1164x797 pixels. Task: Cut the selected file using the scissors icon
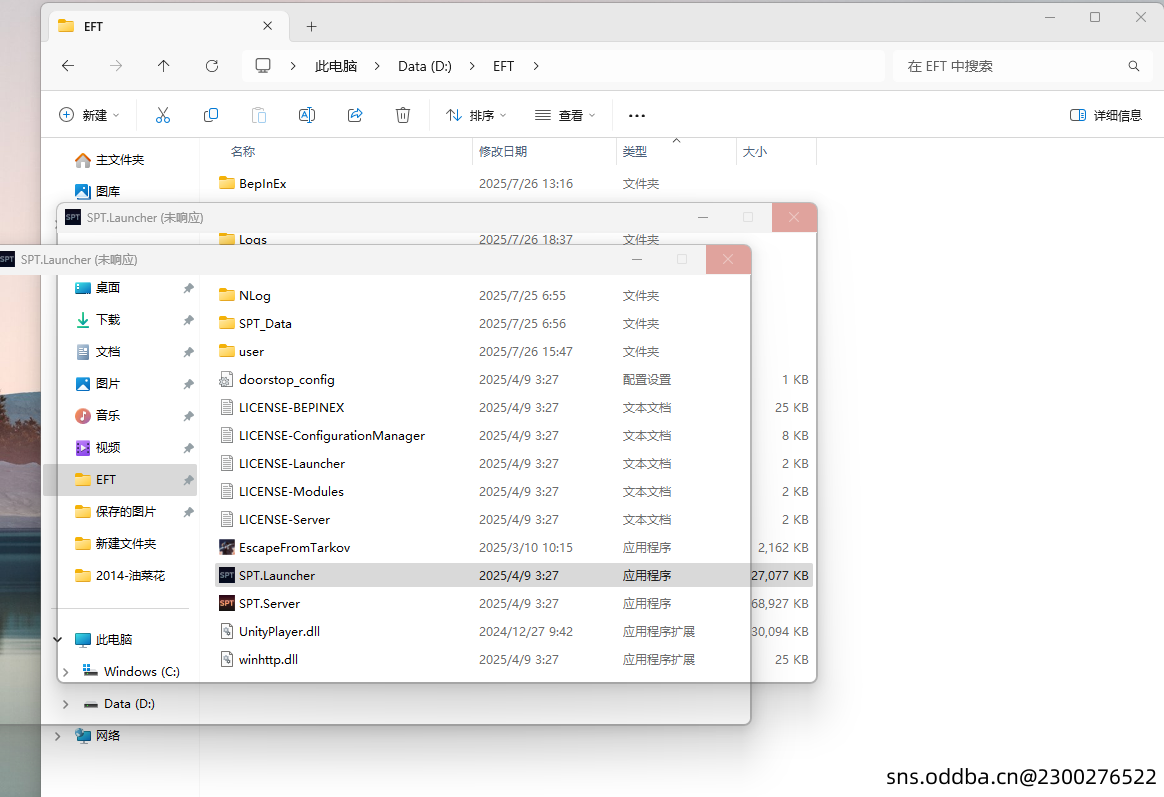pyautogui.click(x=163, y=115)
